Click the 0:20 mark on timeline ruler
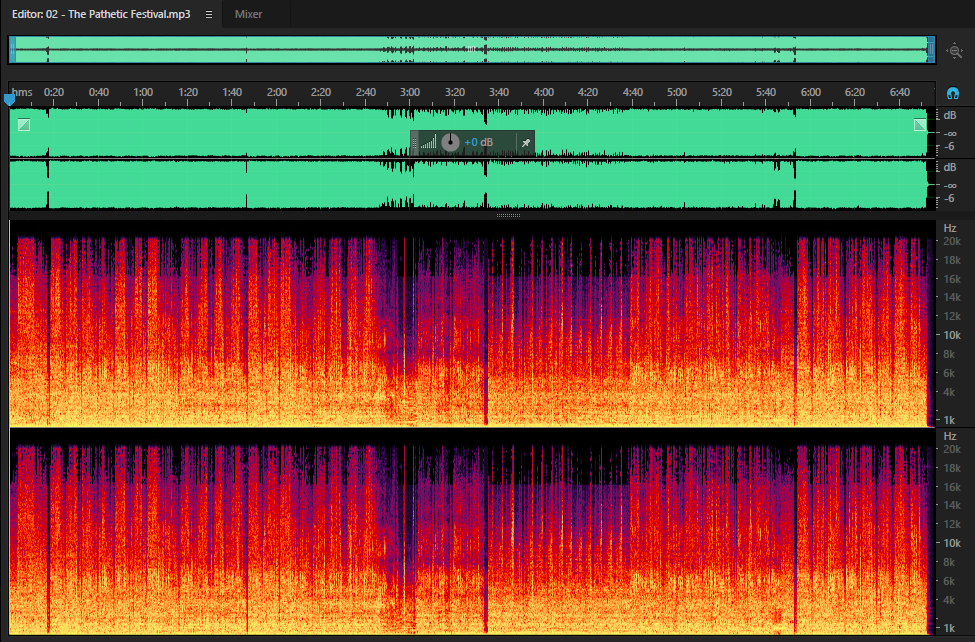 click(x=54, y=92)
